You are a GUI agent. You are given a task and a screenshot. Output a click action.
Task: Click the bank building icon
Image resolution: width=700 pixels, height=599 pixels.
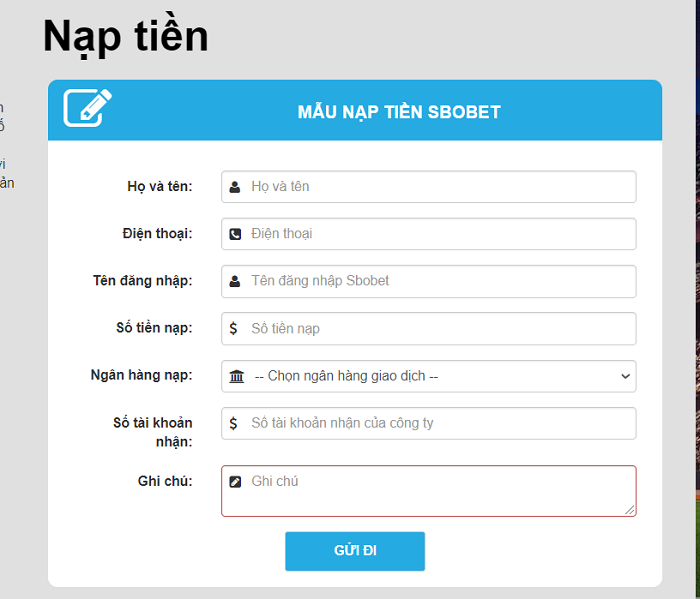pos(236,376)
